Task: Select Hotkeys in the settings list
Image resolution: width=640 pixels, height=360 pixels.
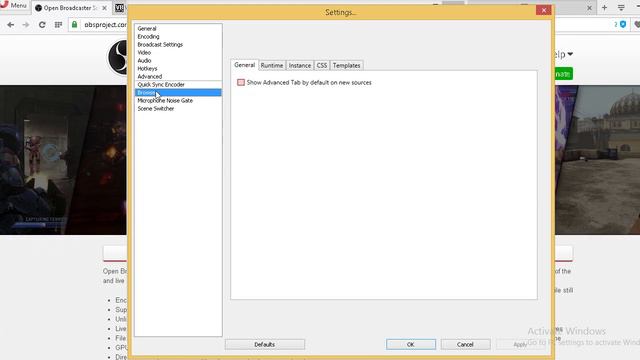Action: [x=178, y=69]
